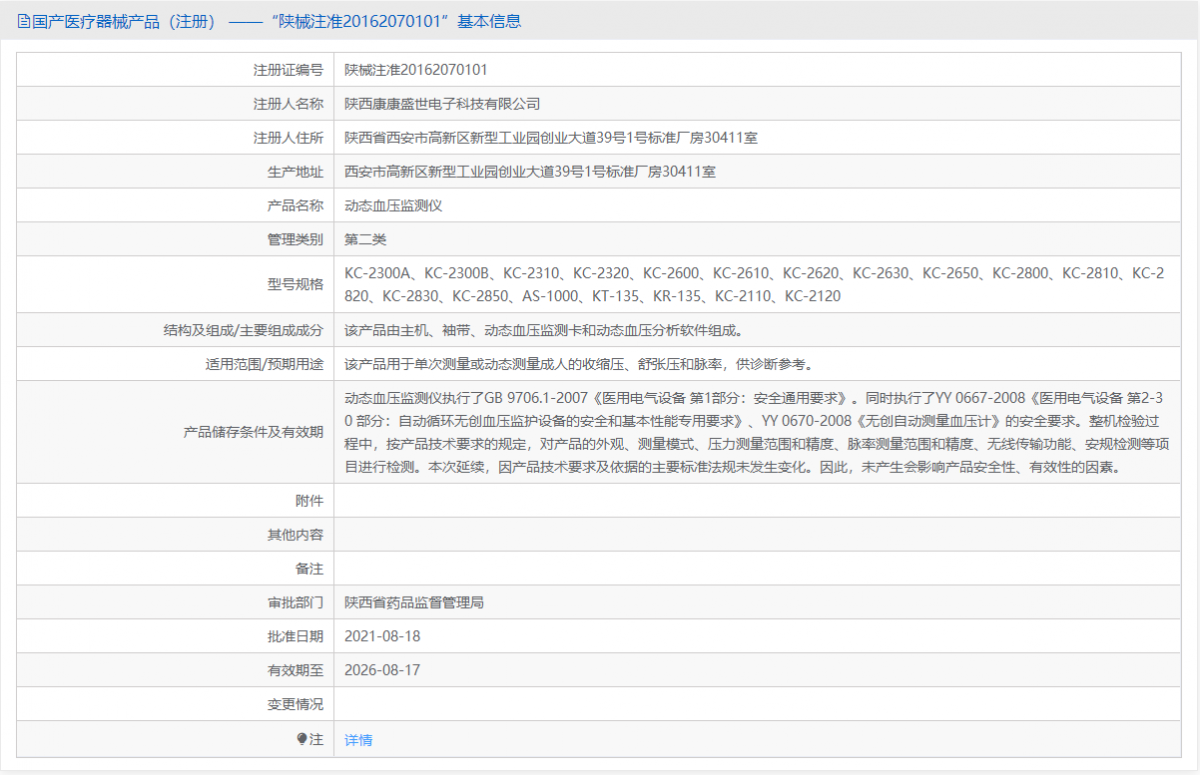Click the 审批部门 label
The image size is (1200, 775).
click(295, 602)
